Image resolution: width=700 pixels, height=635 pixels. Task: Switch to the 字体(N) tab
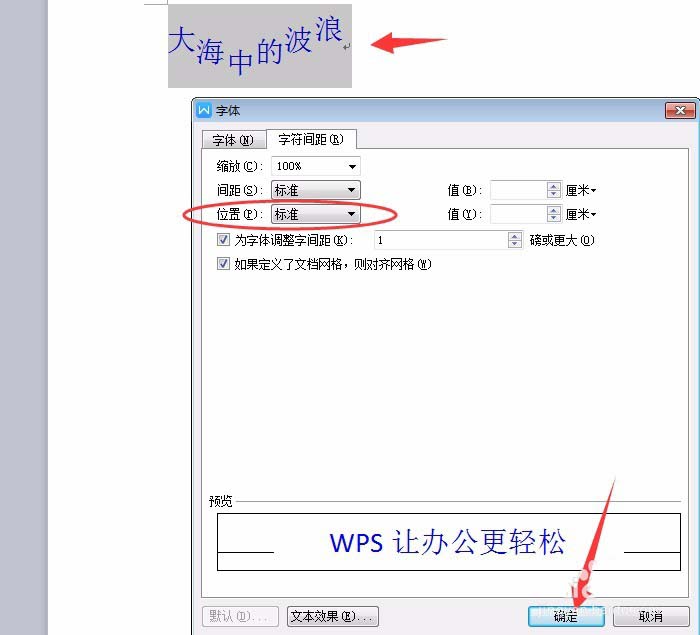(233, 140)
